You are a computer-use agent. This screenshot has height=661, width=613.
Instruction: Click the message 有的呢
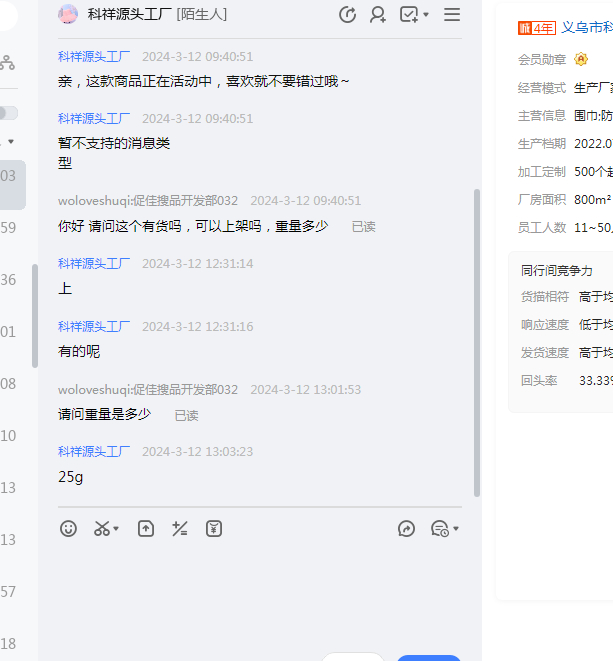click(79, 351)
